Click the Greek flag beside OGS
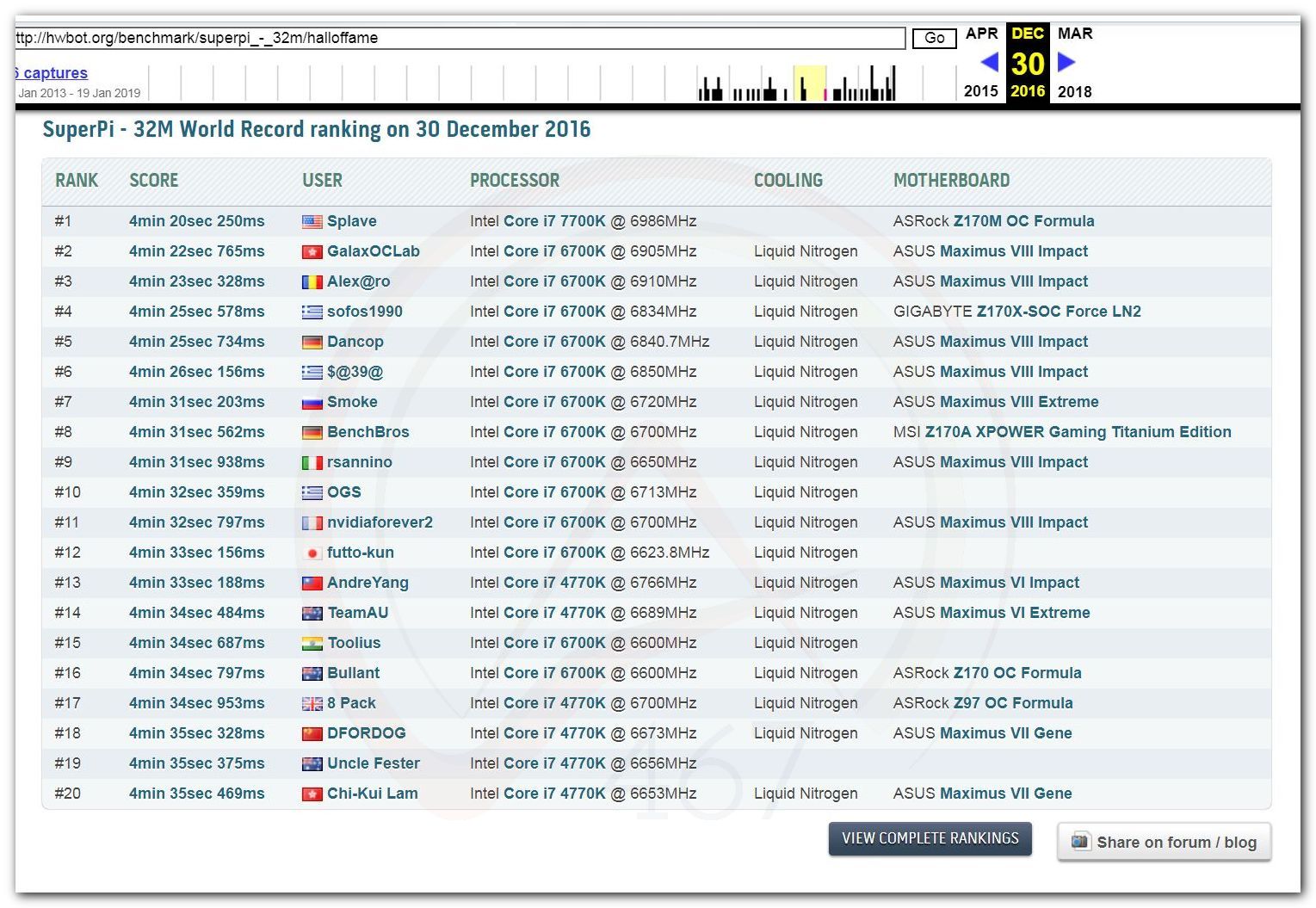This screenshot has height=908, width=1316. [312, 493]
